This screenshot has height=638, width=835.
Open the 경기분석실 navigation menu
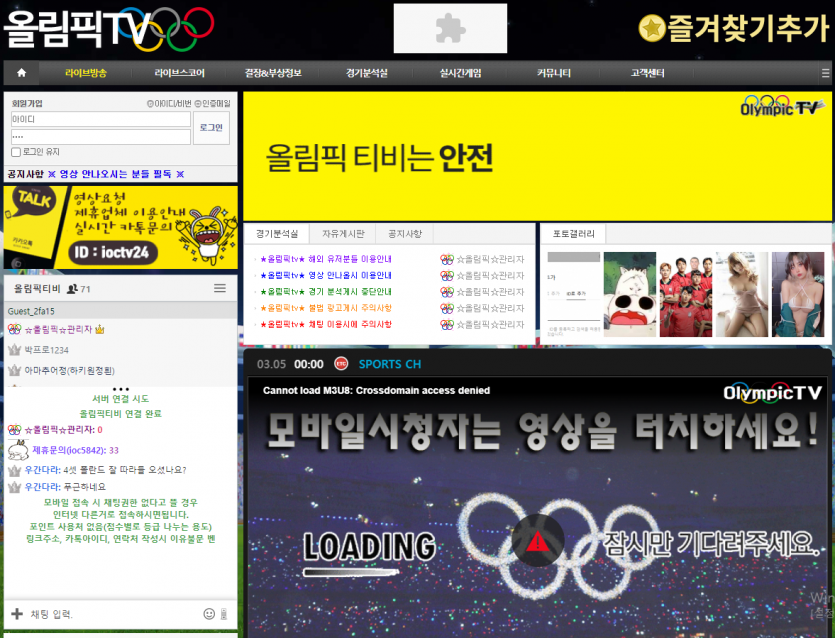tap(367, 73)
